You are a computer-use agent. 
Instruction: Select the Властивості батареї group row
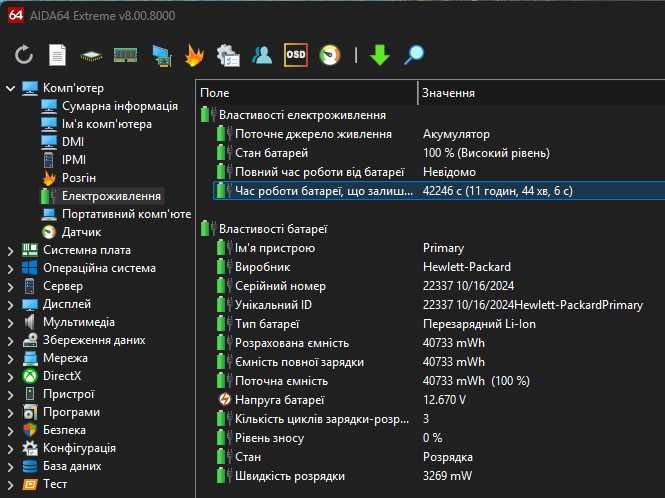pyautogui.click(x=432, y=229)
